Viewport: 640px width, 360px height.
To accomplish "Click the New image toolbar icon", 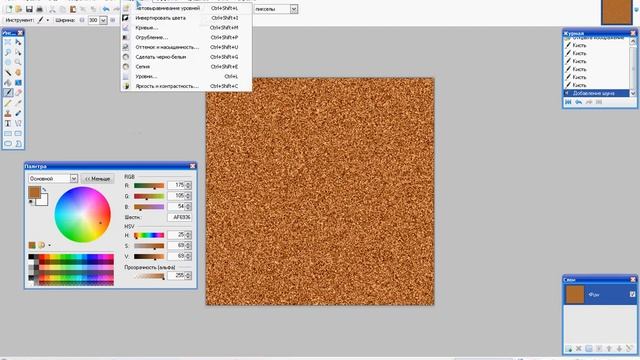I will click(x=9, y=9).
